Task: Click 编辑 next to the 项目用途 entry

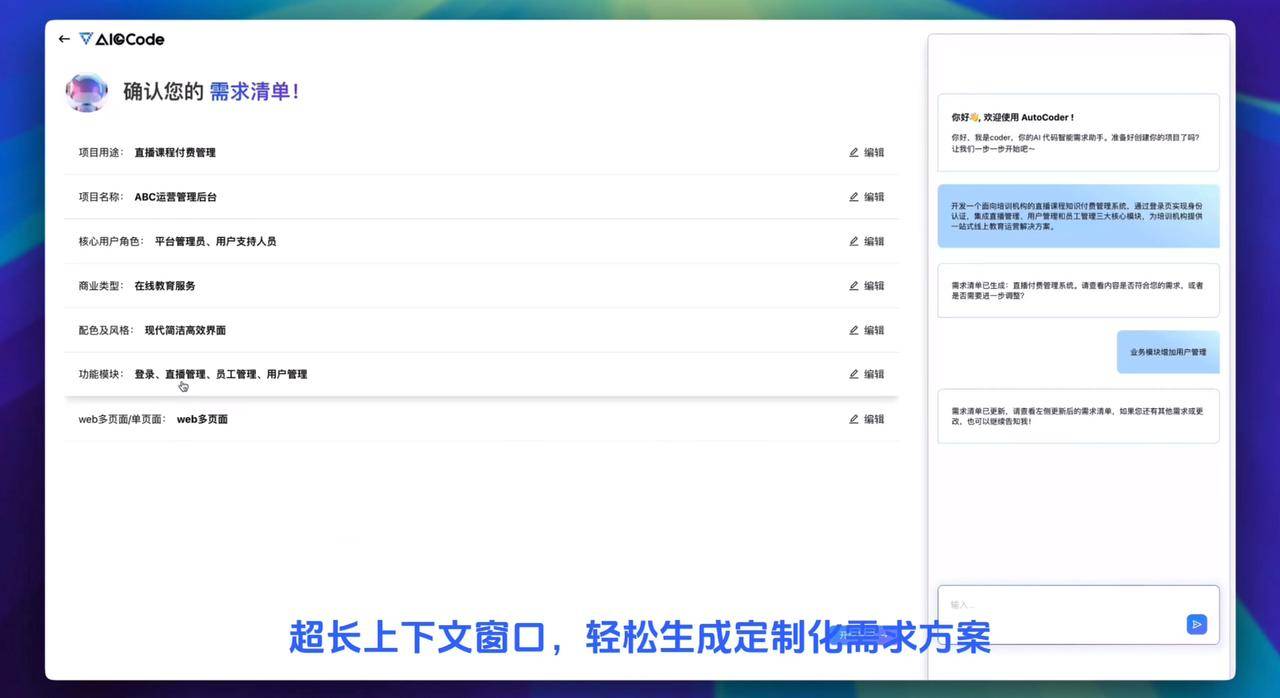Action: [873, 152]
